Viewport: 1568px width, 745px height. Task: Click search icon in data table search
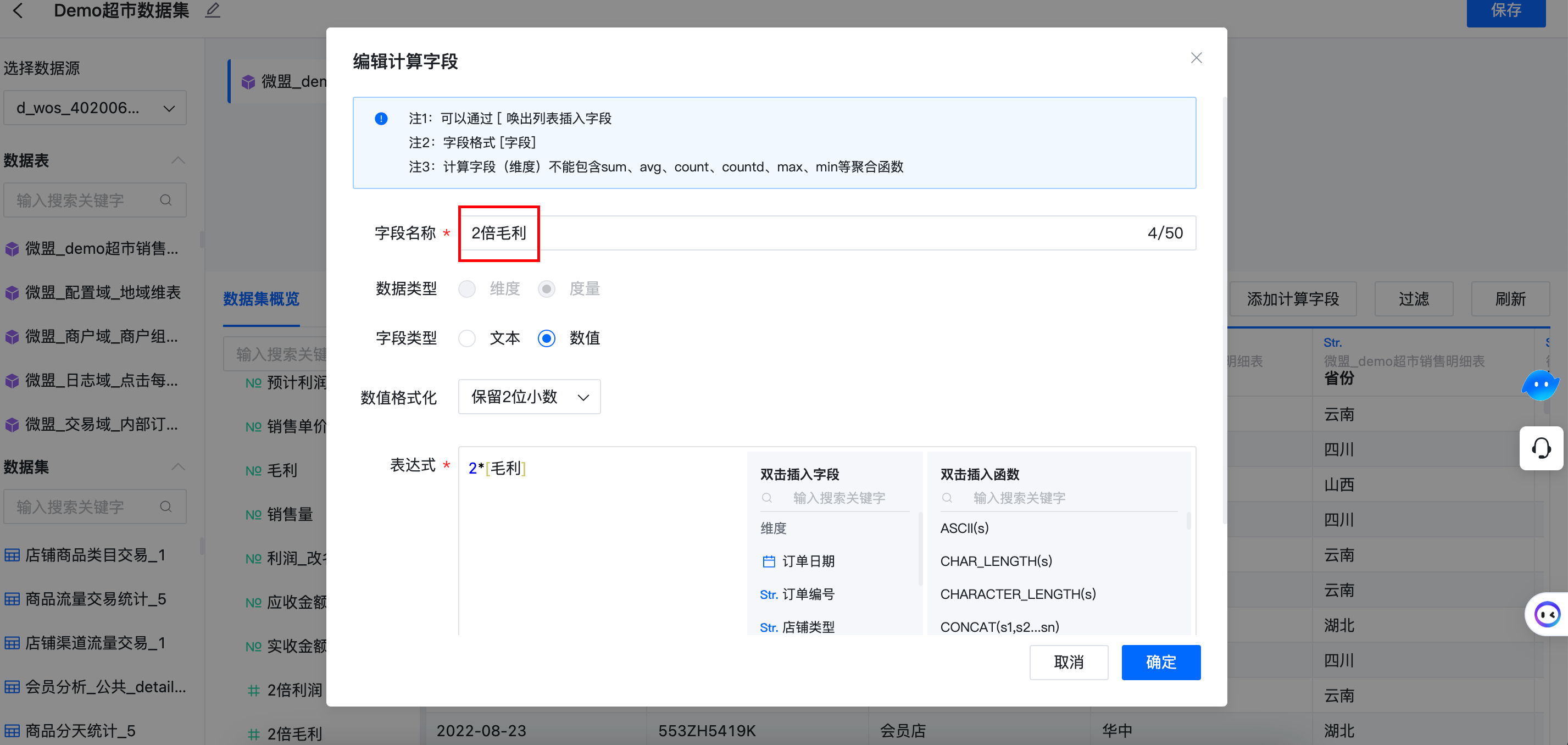(x=165, y=200)
